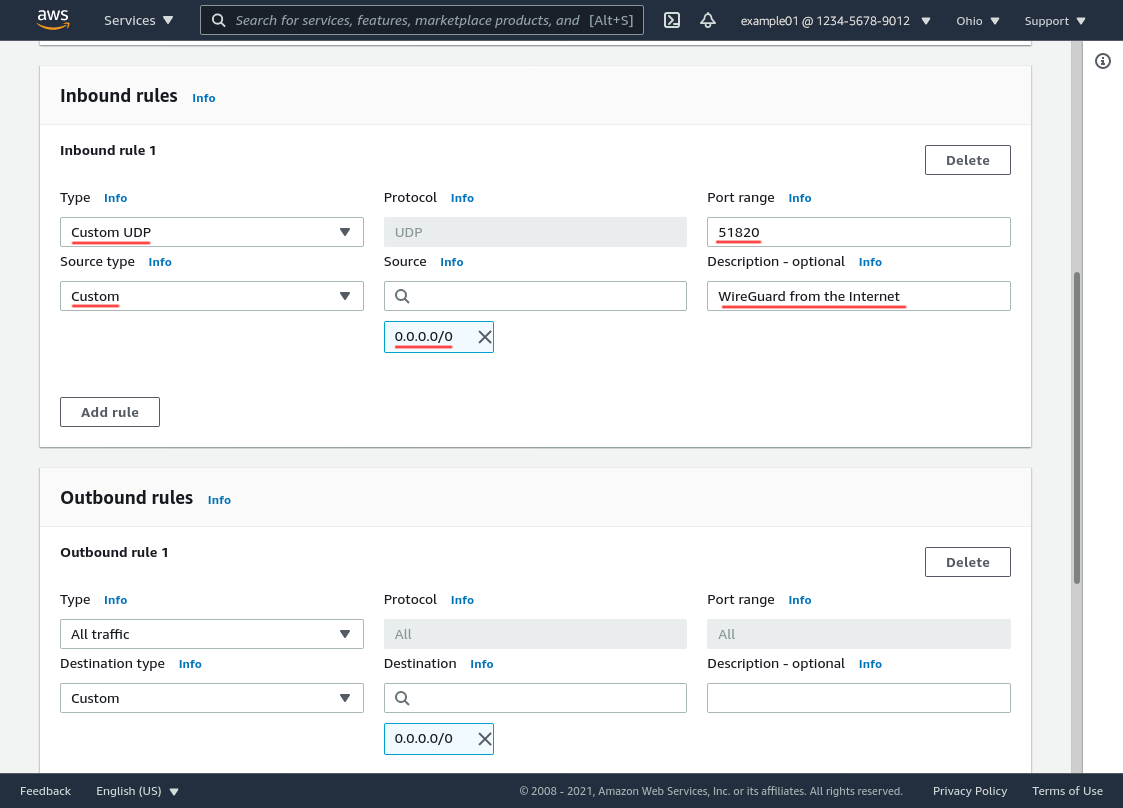Click Add rule under inbound rules
This screenshot has width=1123, height=808.
pos(110,412)
